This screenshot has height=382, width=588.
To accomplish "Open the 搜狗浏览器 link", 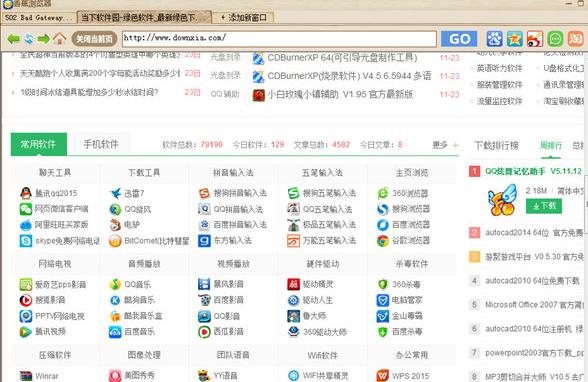I will coord(411,209).
